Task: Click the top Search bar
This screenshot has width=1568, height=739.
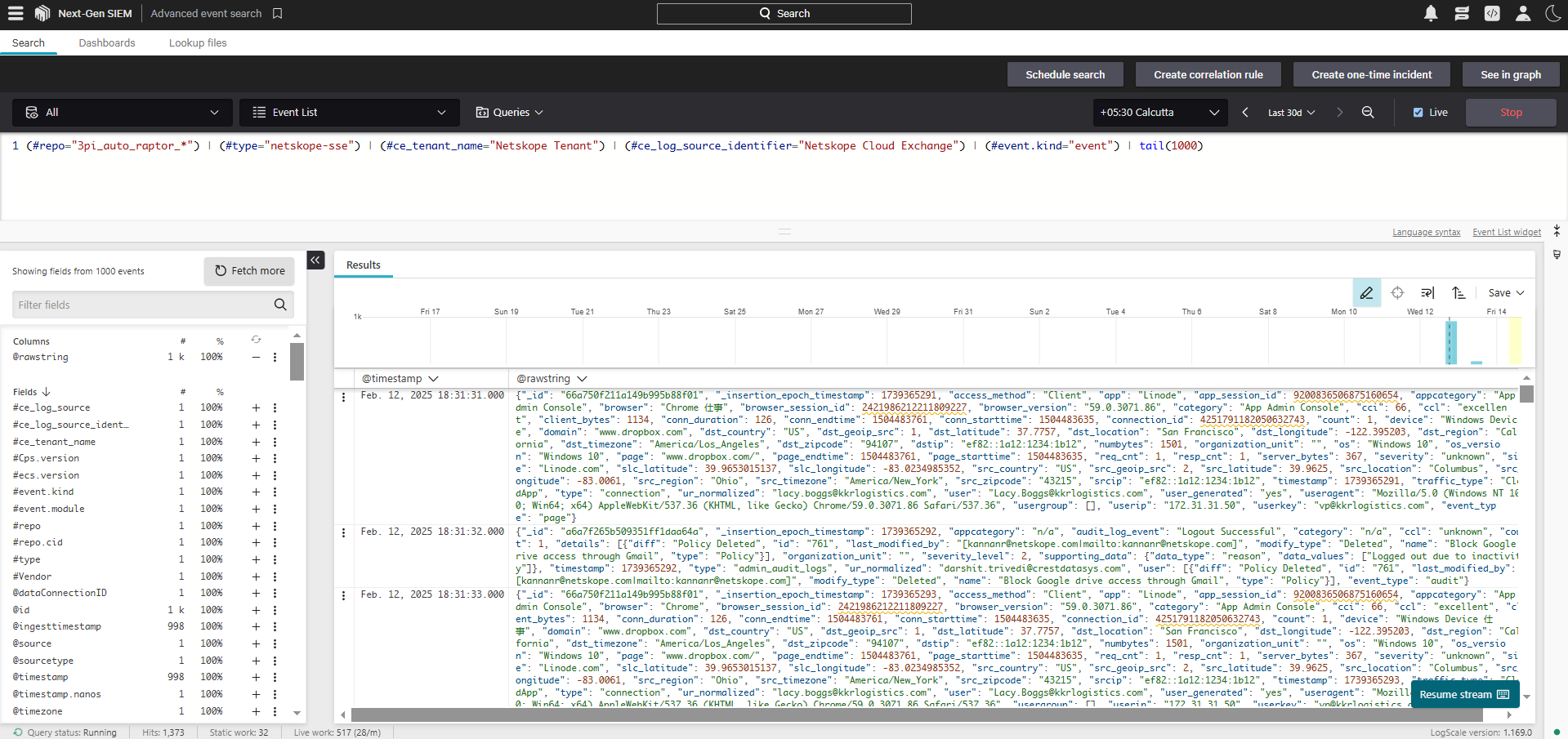Action: point(784,13)
